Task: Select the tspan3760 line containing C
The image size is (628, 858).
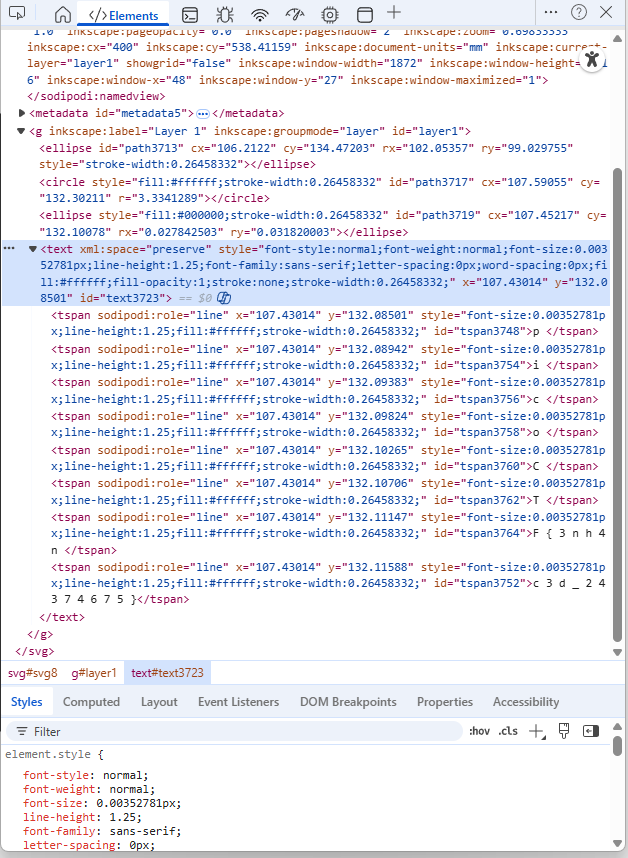Action: [328, 458]
